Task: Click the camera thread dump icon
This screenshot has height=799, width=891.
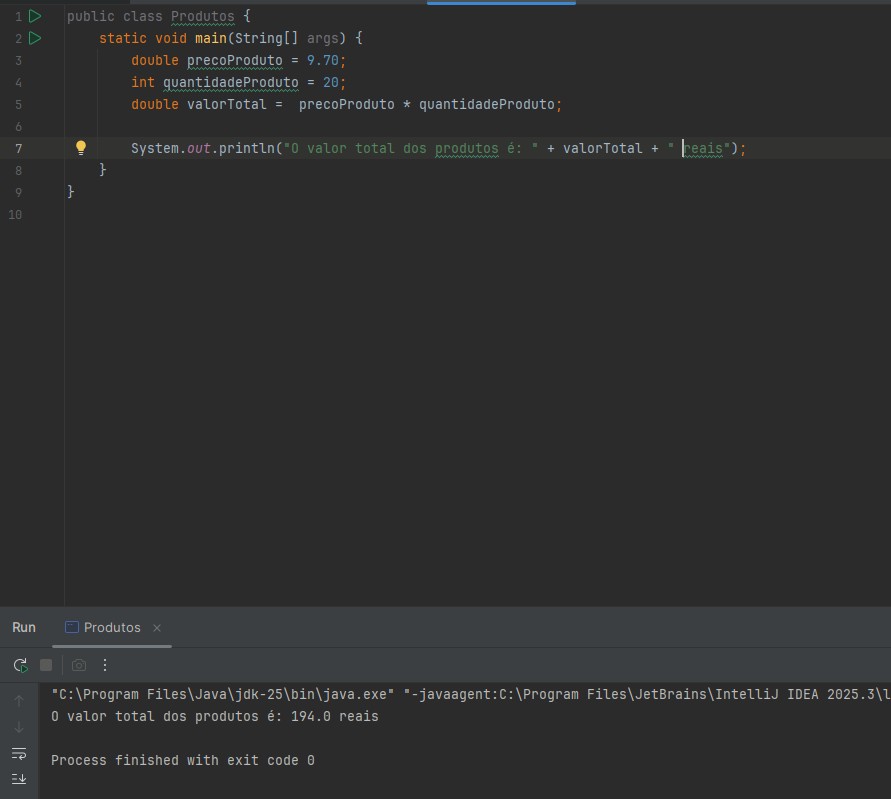Action: click(x=79, y=665)
